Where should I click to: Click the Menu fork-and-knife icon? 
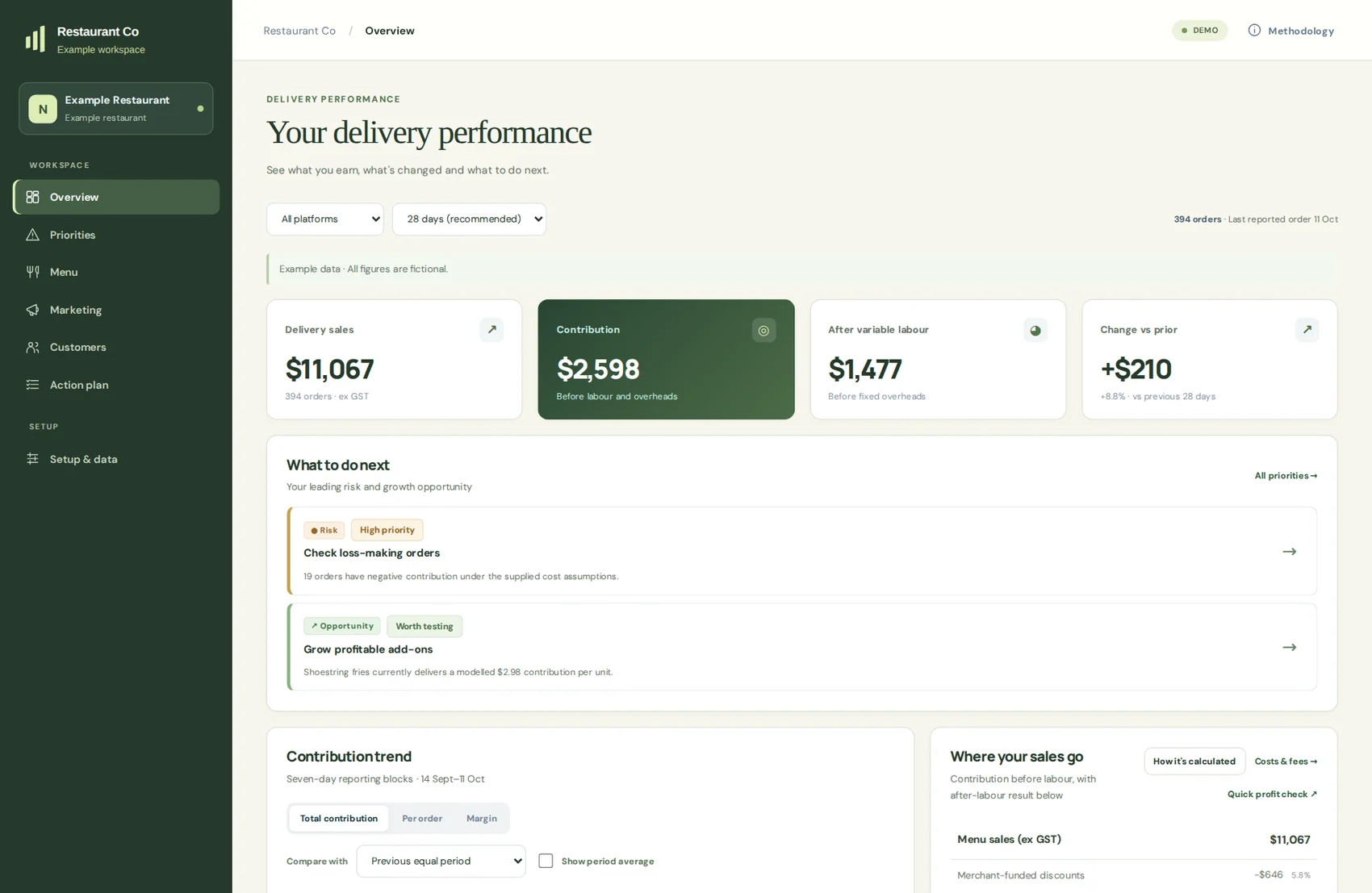tap(32, 272)
